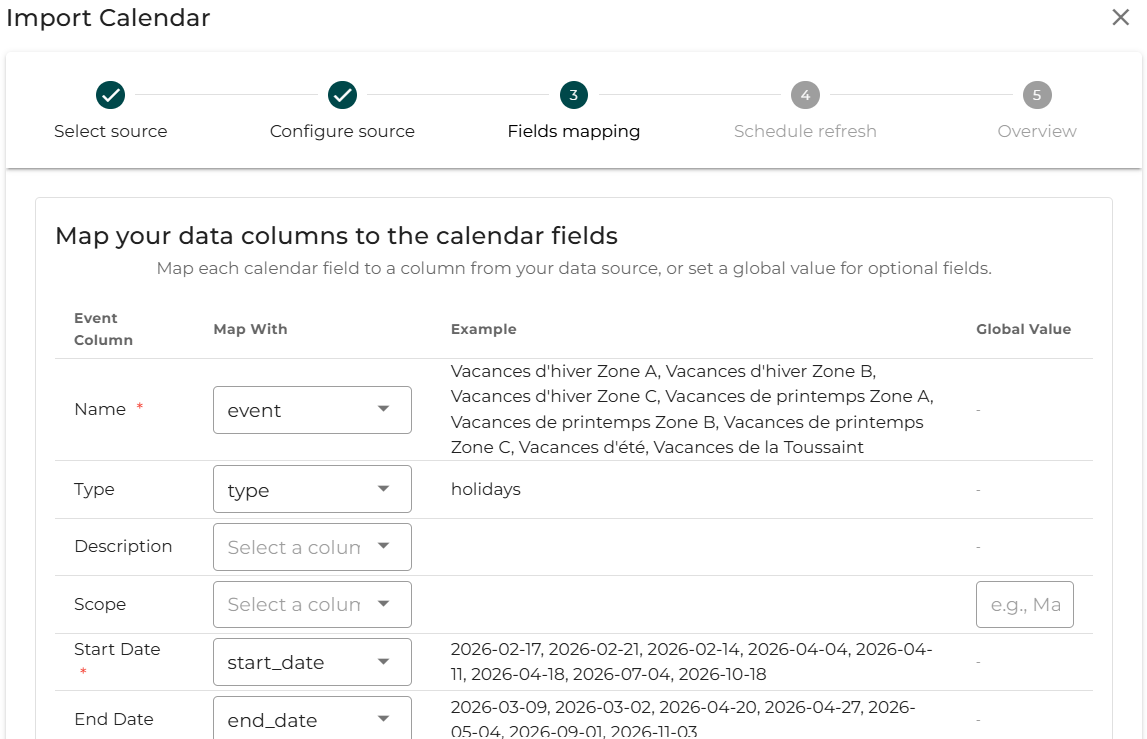Open the Name field 'event' dropdown
Image resolution: width=1147 pixels, height=739 pixels.
(x=312, y=410)
